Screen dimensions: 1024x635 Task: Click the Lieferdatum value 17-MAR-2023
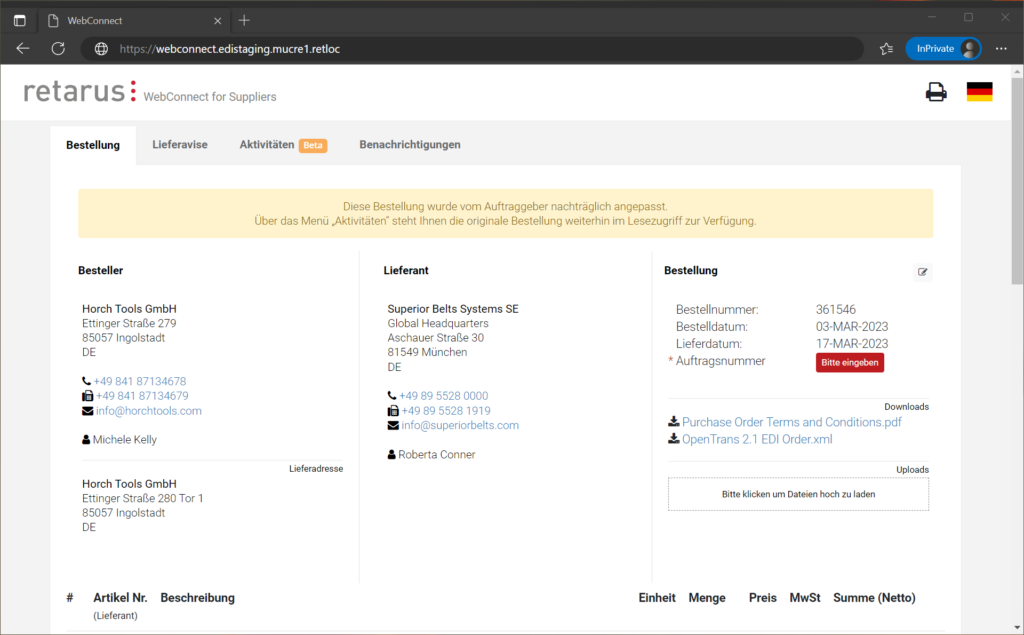click(852, 344)
